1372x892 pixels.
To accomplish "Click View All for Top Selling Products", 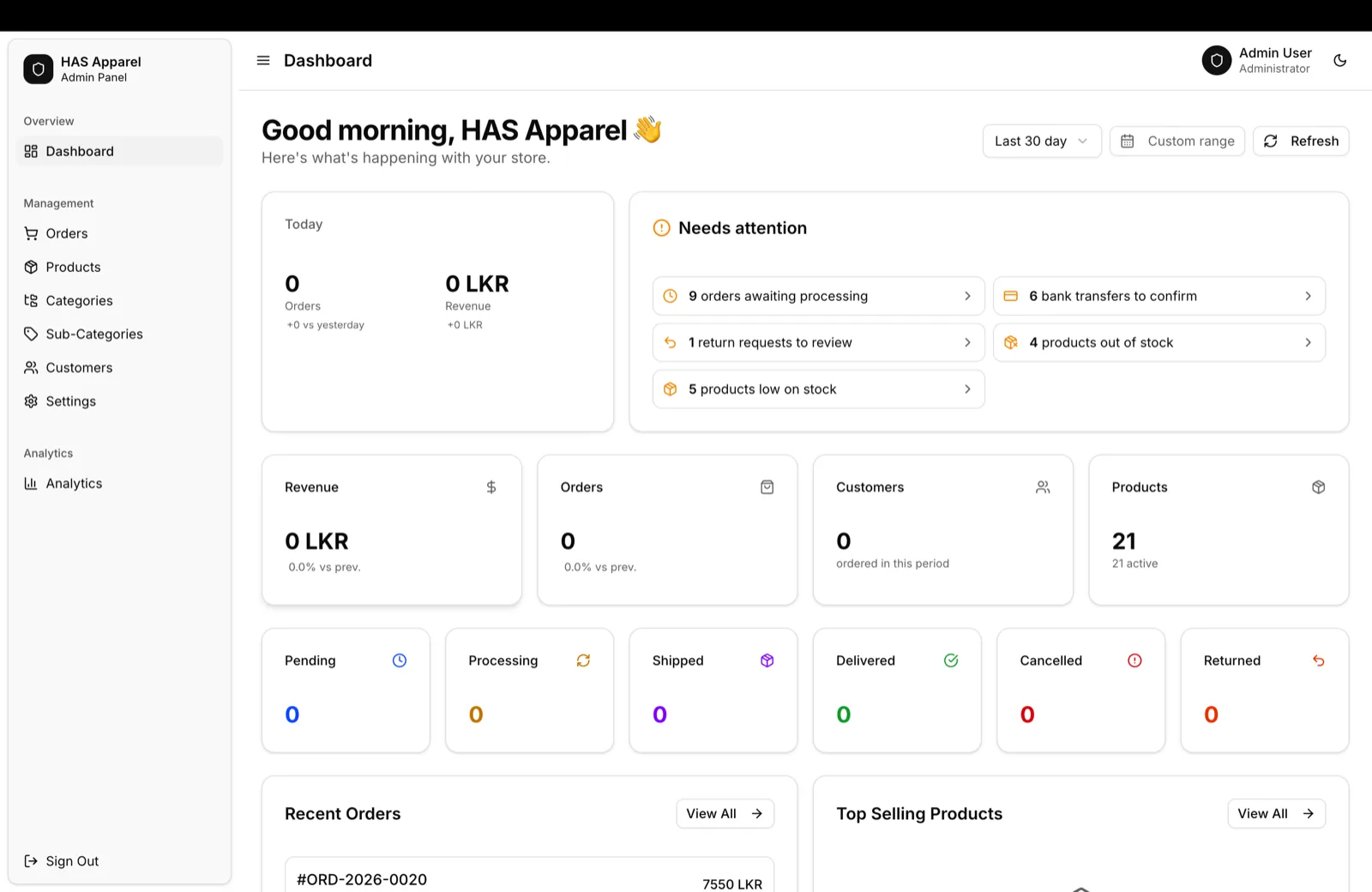I will 1276,814.
